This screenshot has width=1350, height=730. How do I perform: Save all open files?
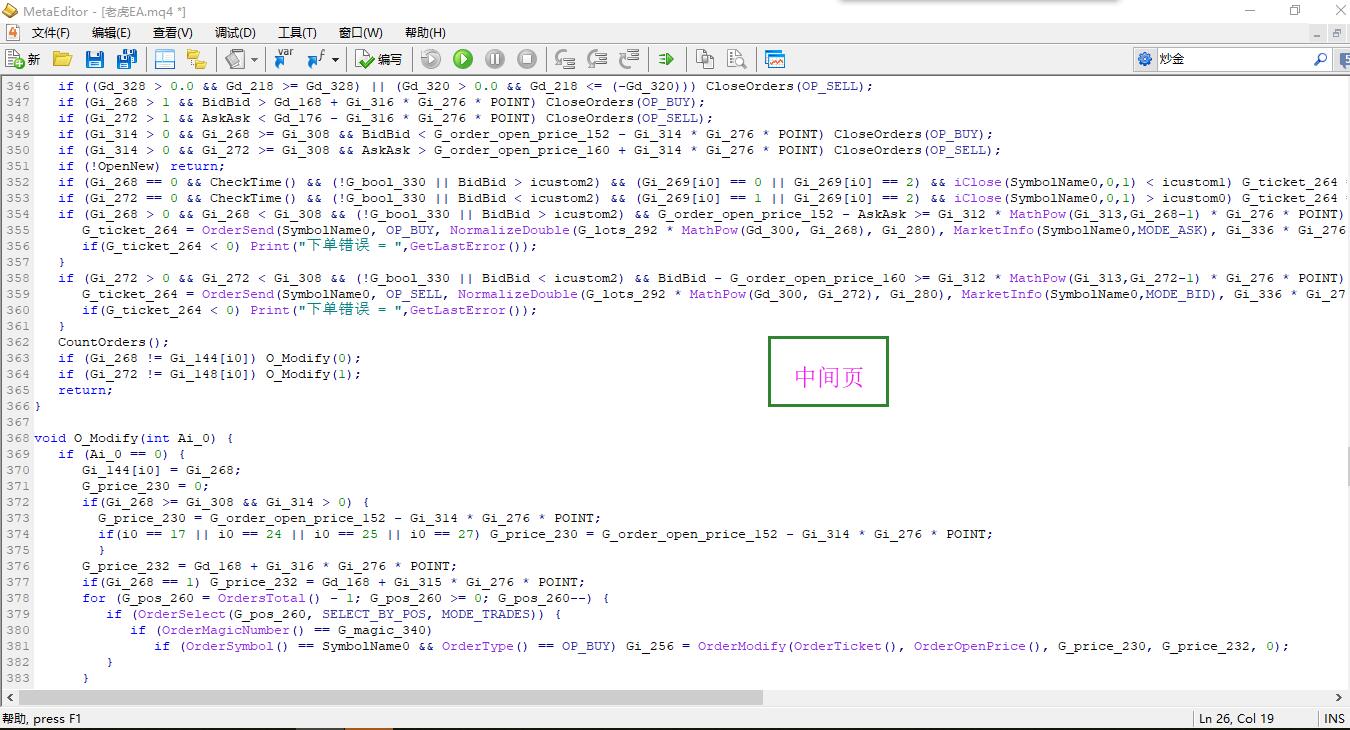[x=125, y=59]
